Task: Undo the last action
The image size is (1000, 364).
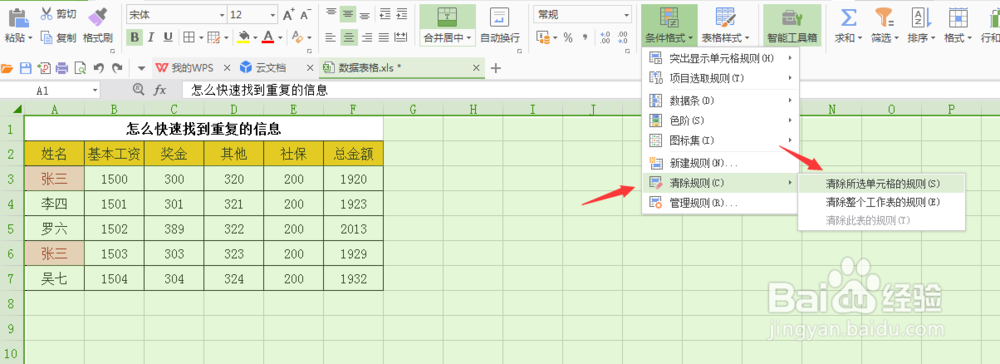Action: [99, 68]
